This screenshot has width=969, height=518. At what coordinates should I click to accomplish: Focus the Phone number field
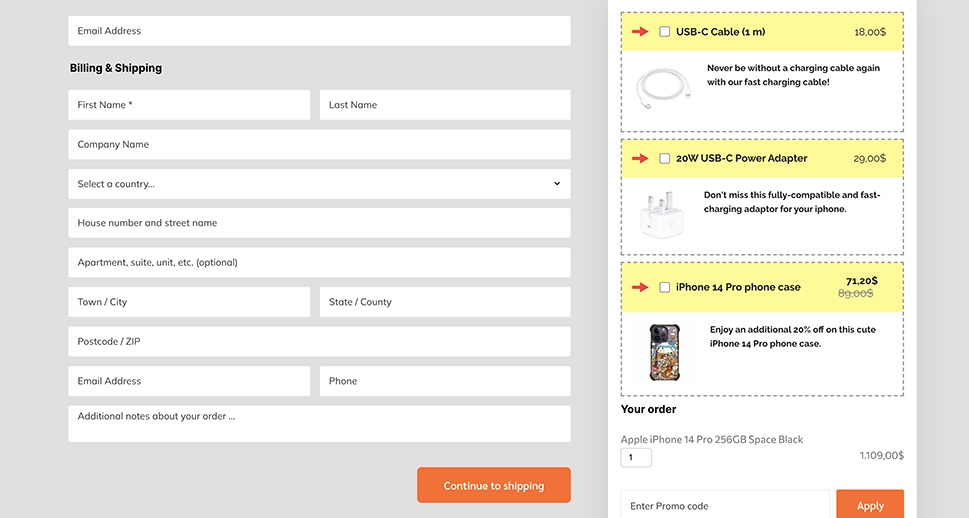(444, 381)
